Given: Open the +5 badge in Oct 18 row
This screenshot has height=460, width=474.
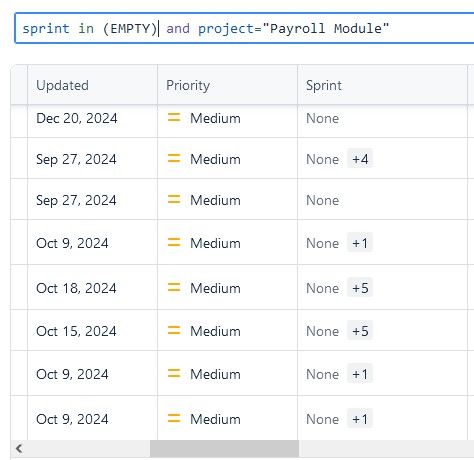Looking at the screenshot, I should point(360,288).
